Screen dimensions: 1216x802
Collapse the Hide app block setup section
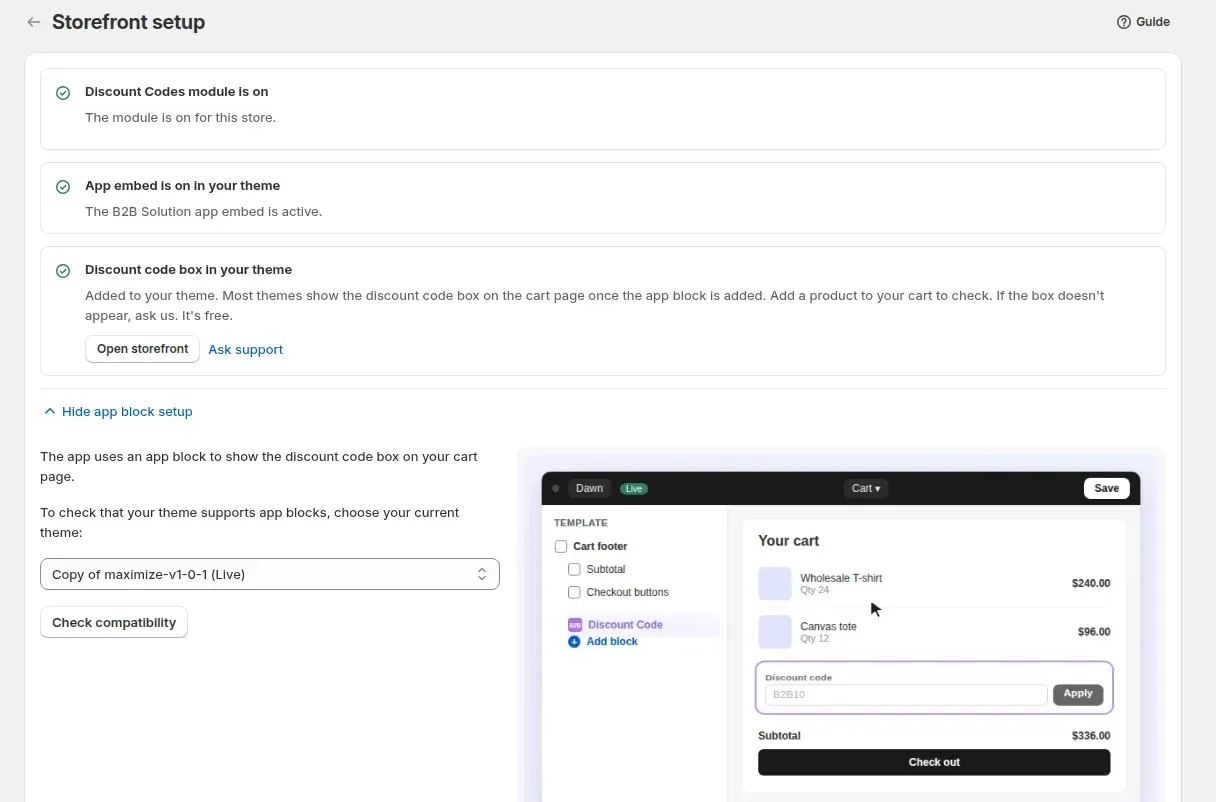[x=117, y=411]
